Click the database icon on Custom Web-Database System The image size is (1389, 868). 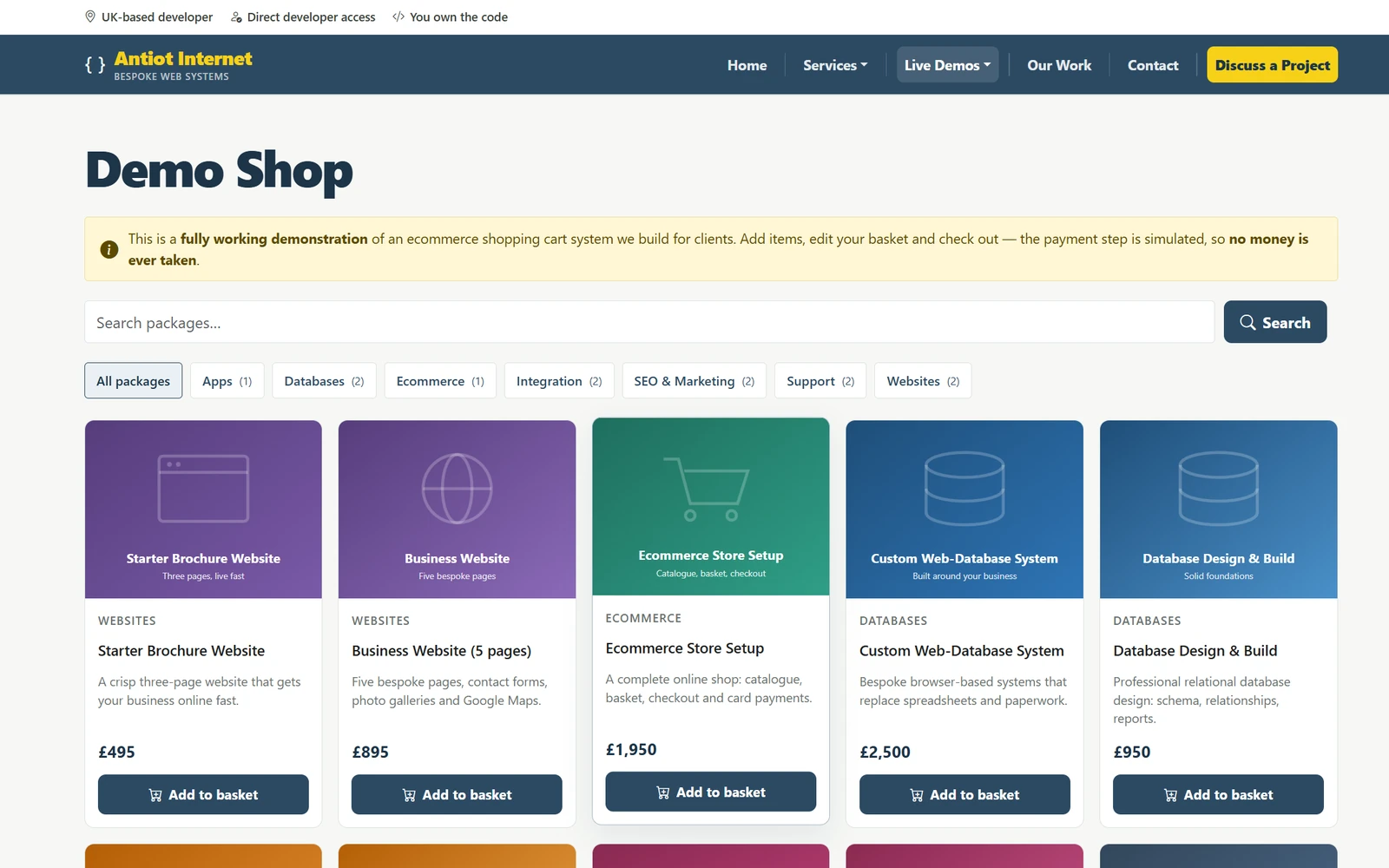coord(964,489)
